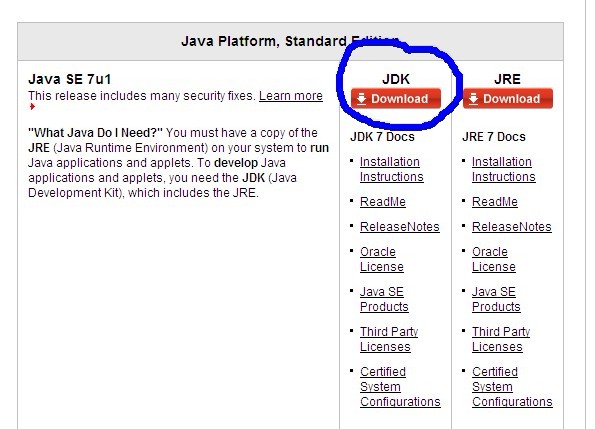Click the JRE column heading

507,79
